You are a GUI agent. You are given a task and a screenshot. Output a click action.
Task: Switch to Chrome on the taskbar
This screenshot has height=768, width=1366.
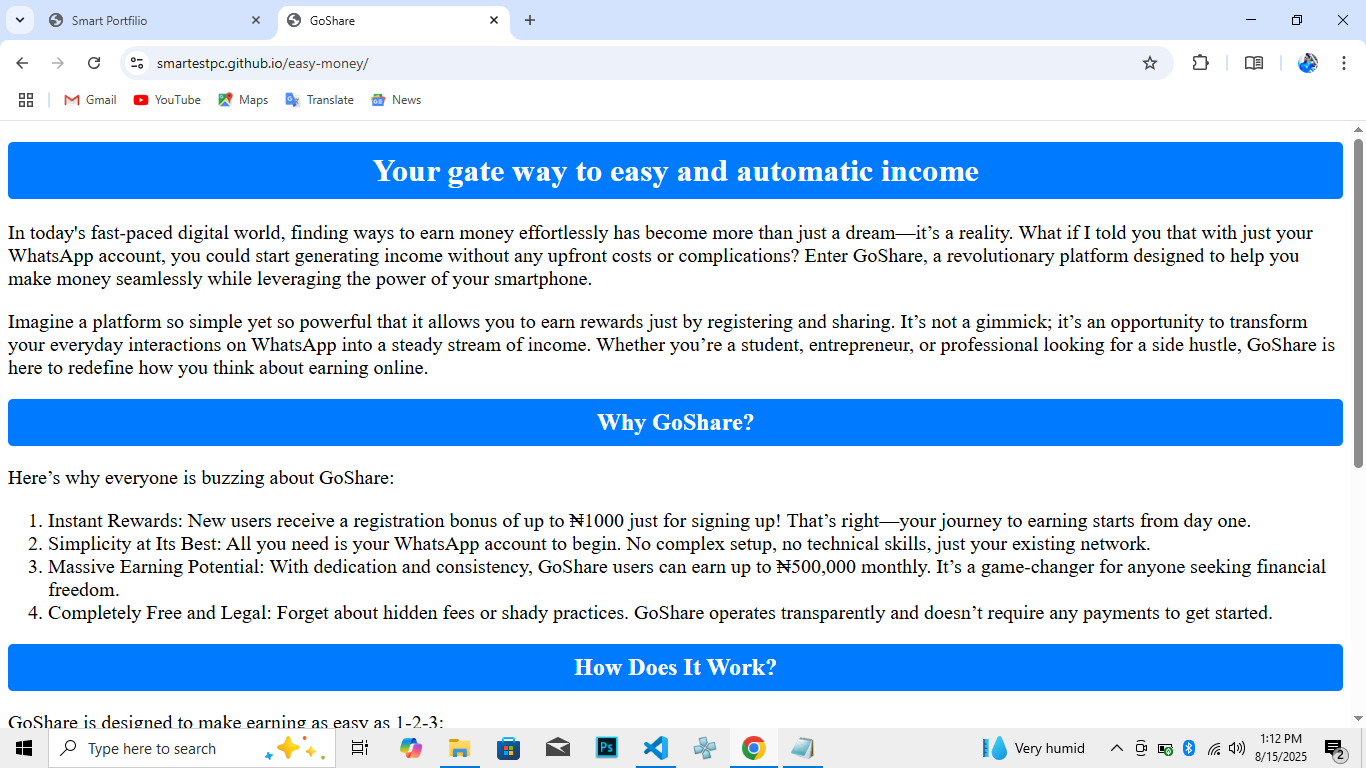click(753, 748)
